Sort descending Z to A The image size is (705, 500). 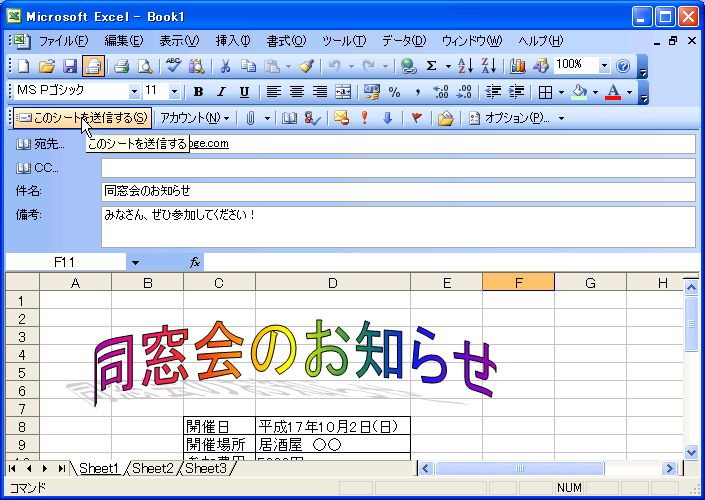click(489, 66)
